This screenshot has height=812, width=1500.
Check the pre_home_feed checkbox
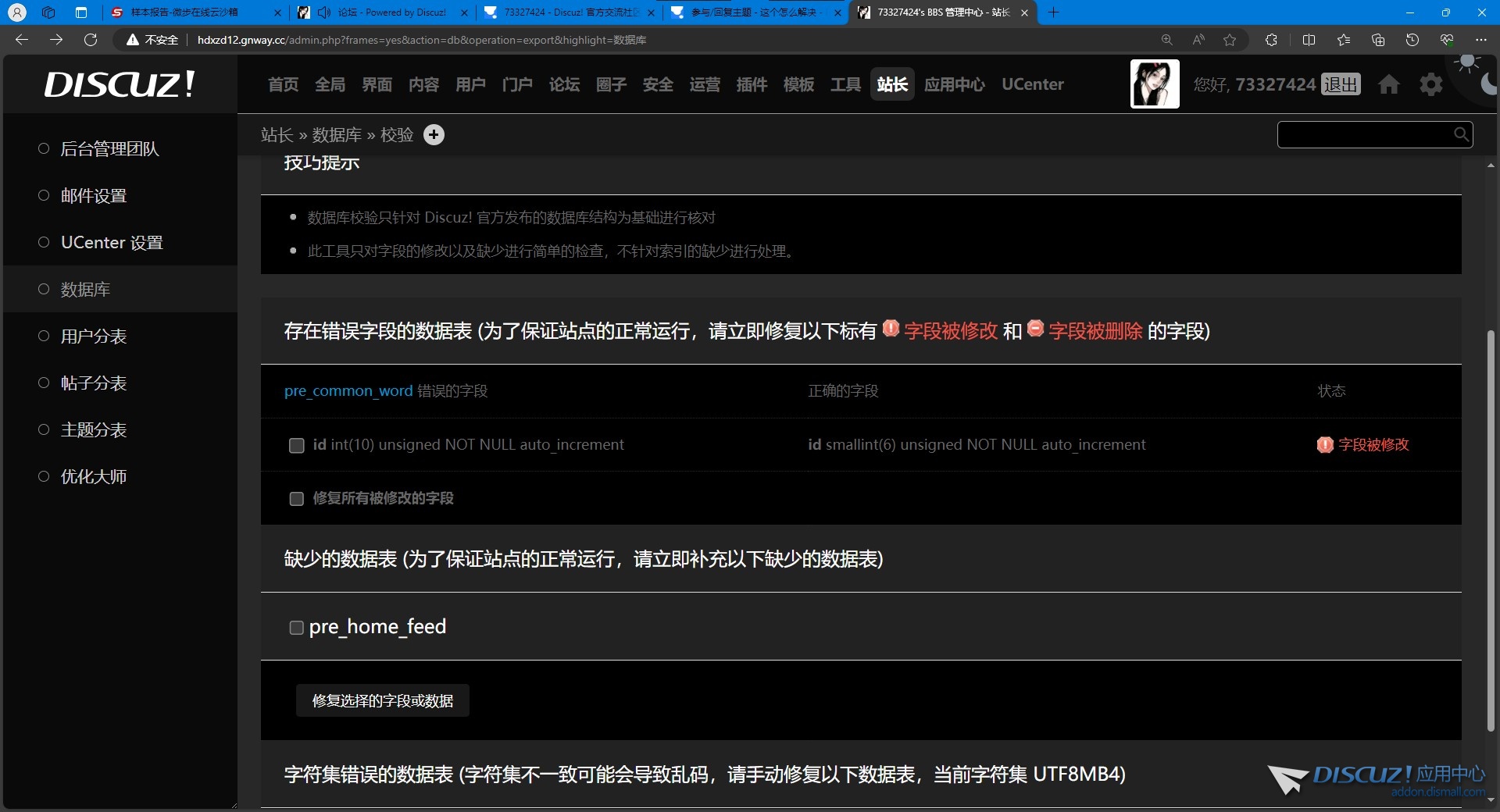tap(297, 628)
